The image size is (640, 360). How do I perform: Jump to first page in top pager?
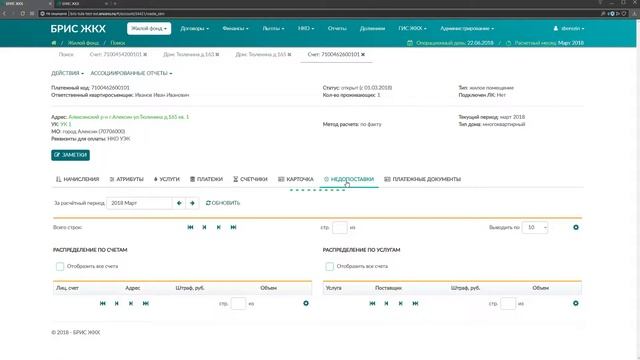click(x=190, y=227)
